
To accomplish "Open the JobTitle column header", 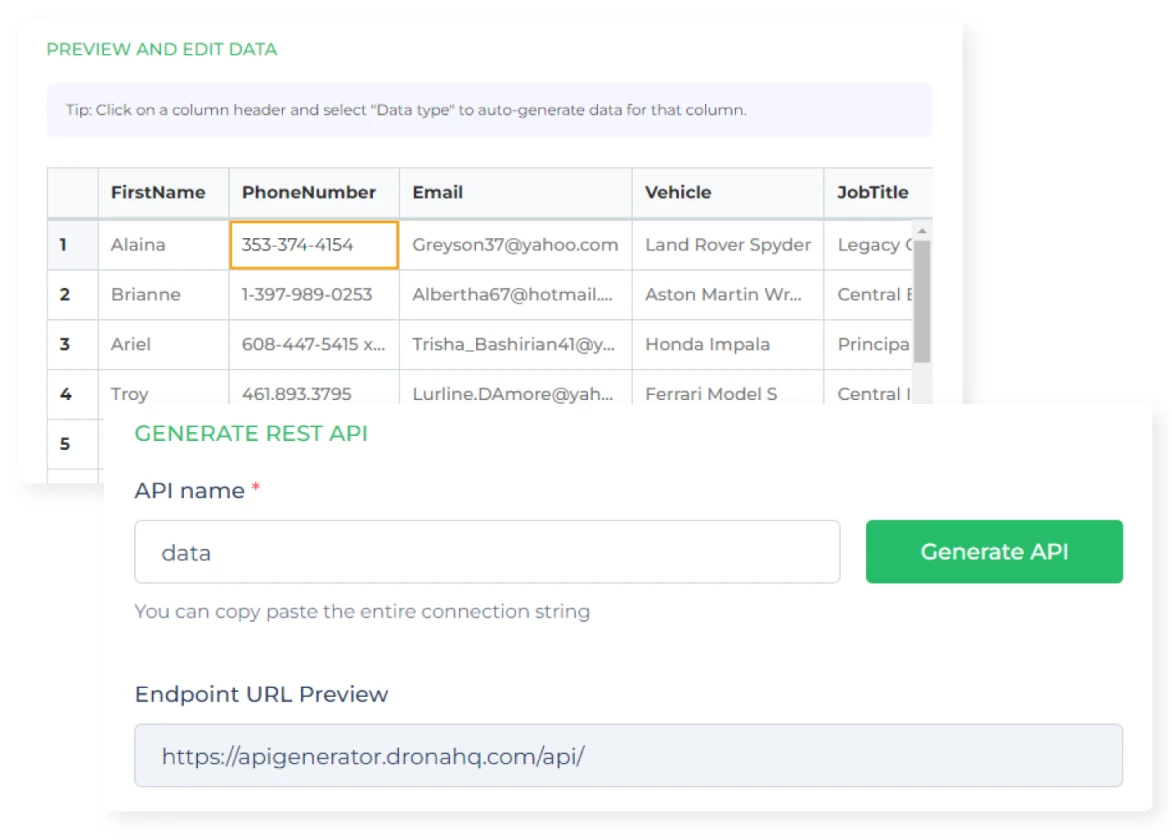I will [x=878, y=193].
